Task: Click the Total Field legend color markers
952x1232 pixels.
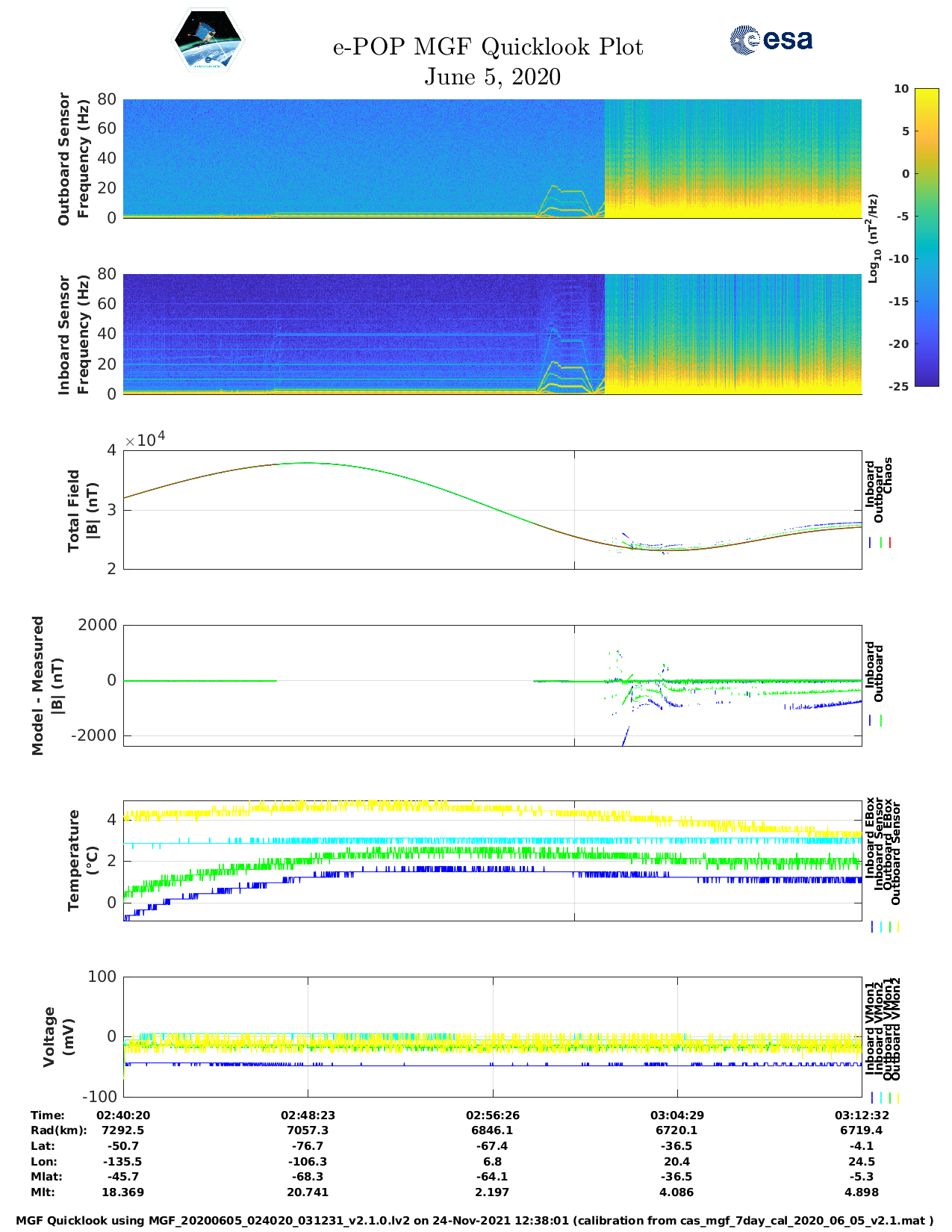Action: 880,543
